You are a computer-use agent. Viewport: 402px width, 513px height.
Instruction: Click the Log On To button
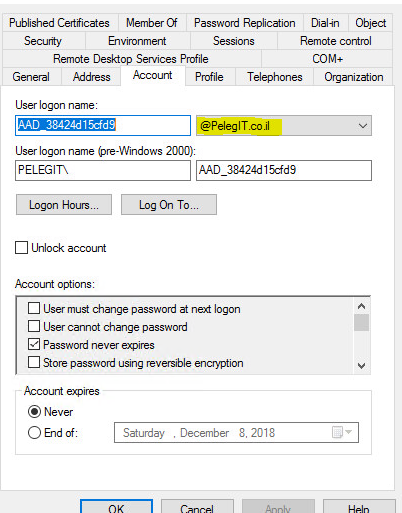pyautogui.click(x=169, y=205)
